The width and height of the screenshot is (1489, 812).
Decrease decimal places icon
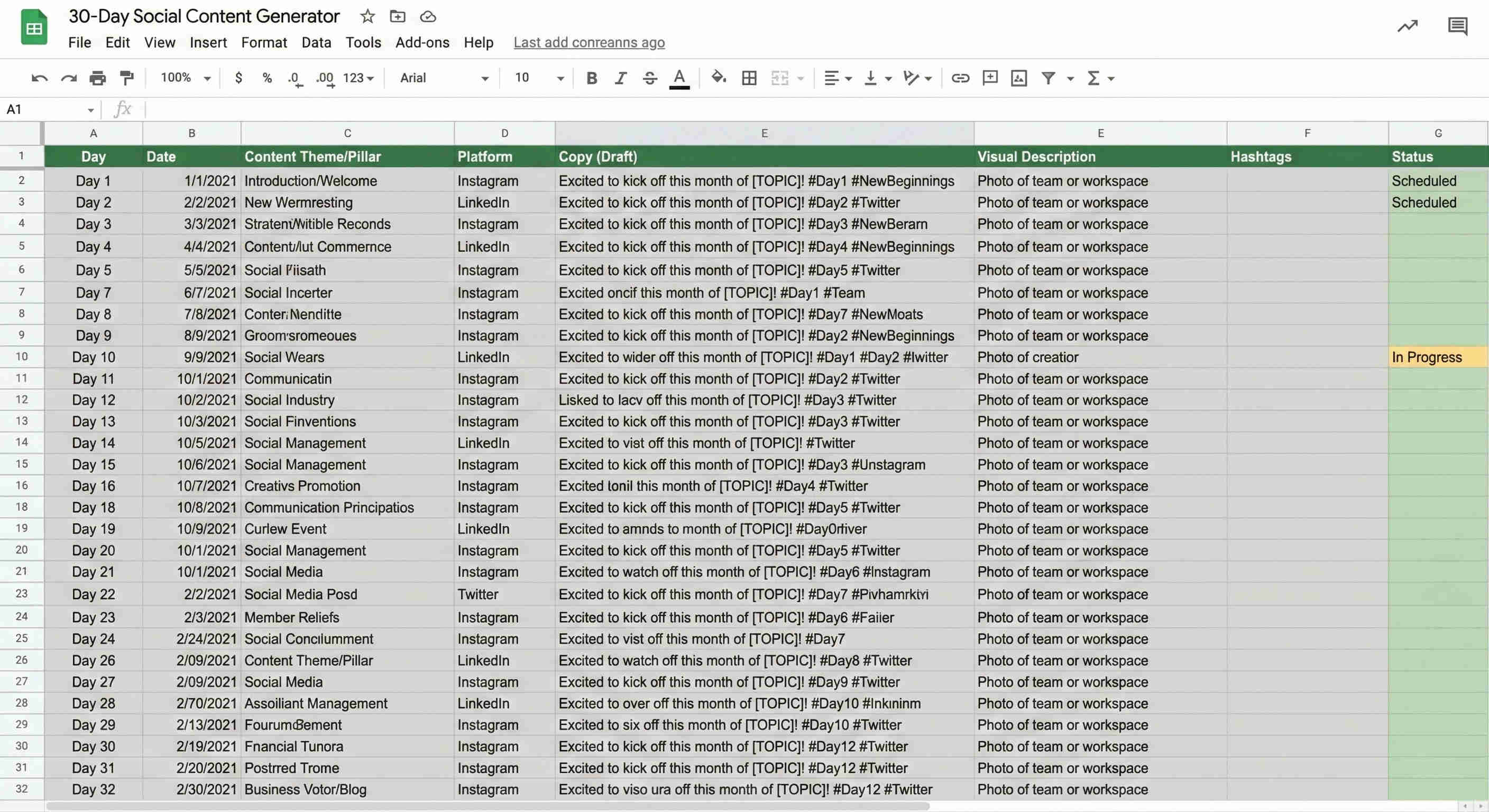pos(295,78)
